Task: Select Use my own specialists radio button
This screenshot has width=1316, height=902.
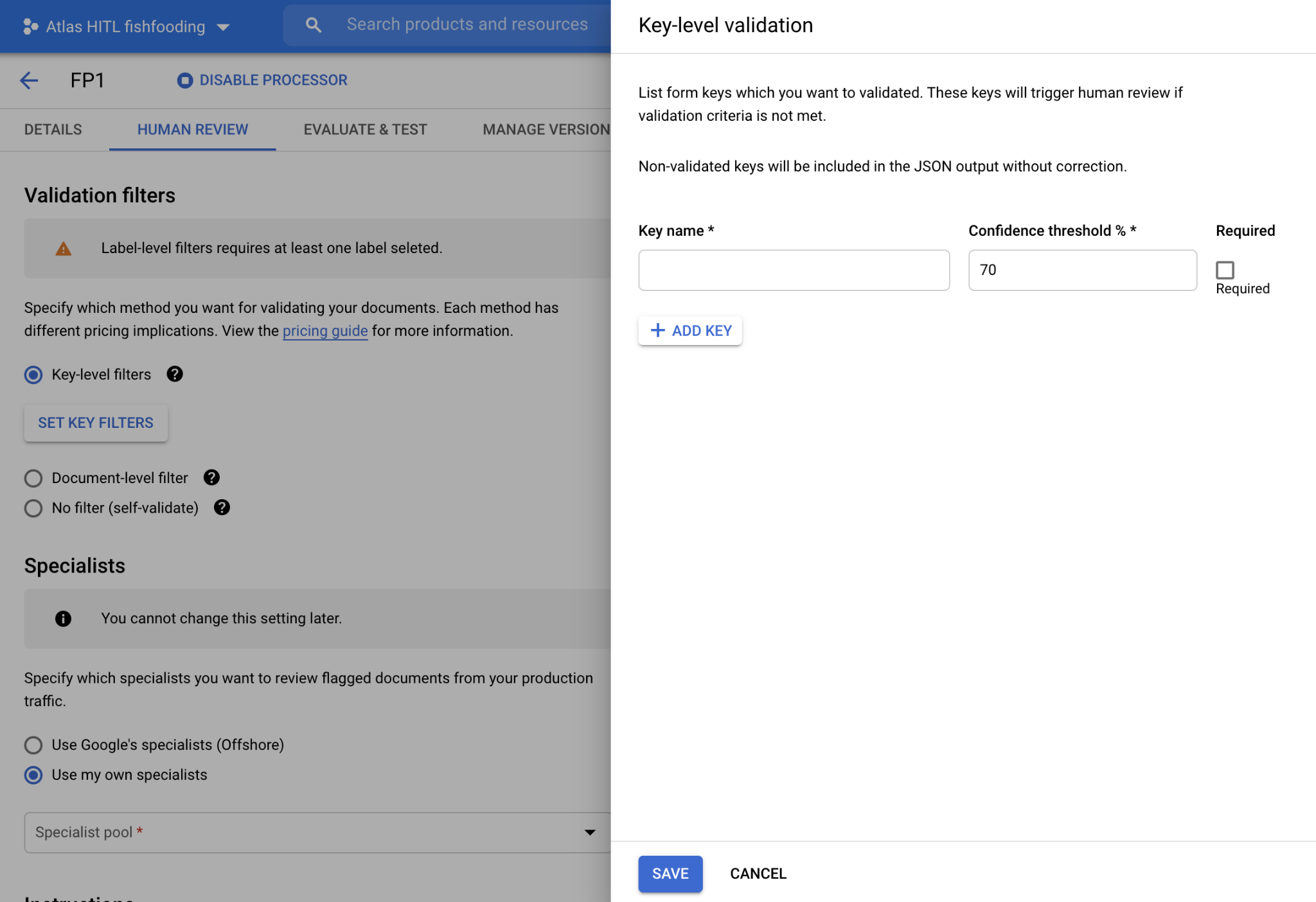Action: (34, 774)
